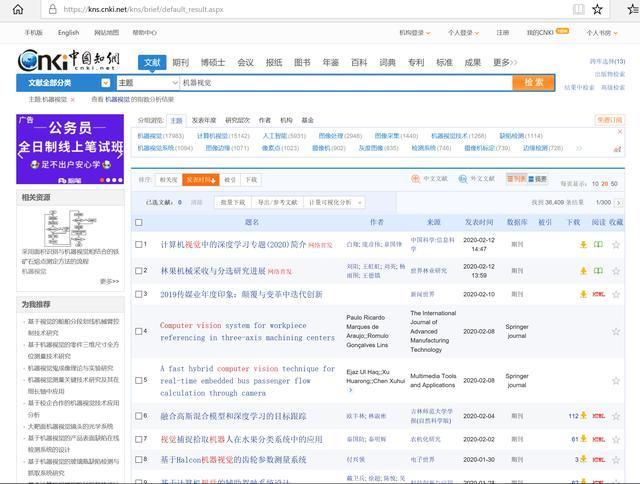
Task: Open the 主题 search field dropdown
Action: point(144,82)
